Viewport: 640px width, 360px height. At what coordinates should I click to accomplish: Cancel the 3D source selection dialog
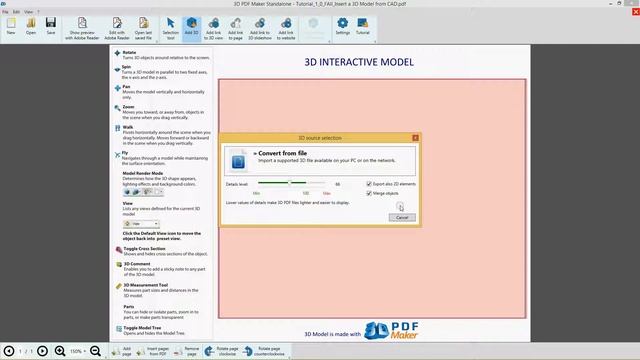[x=402, y=218]
